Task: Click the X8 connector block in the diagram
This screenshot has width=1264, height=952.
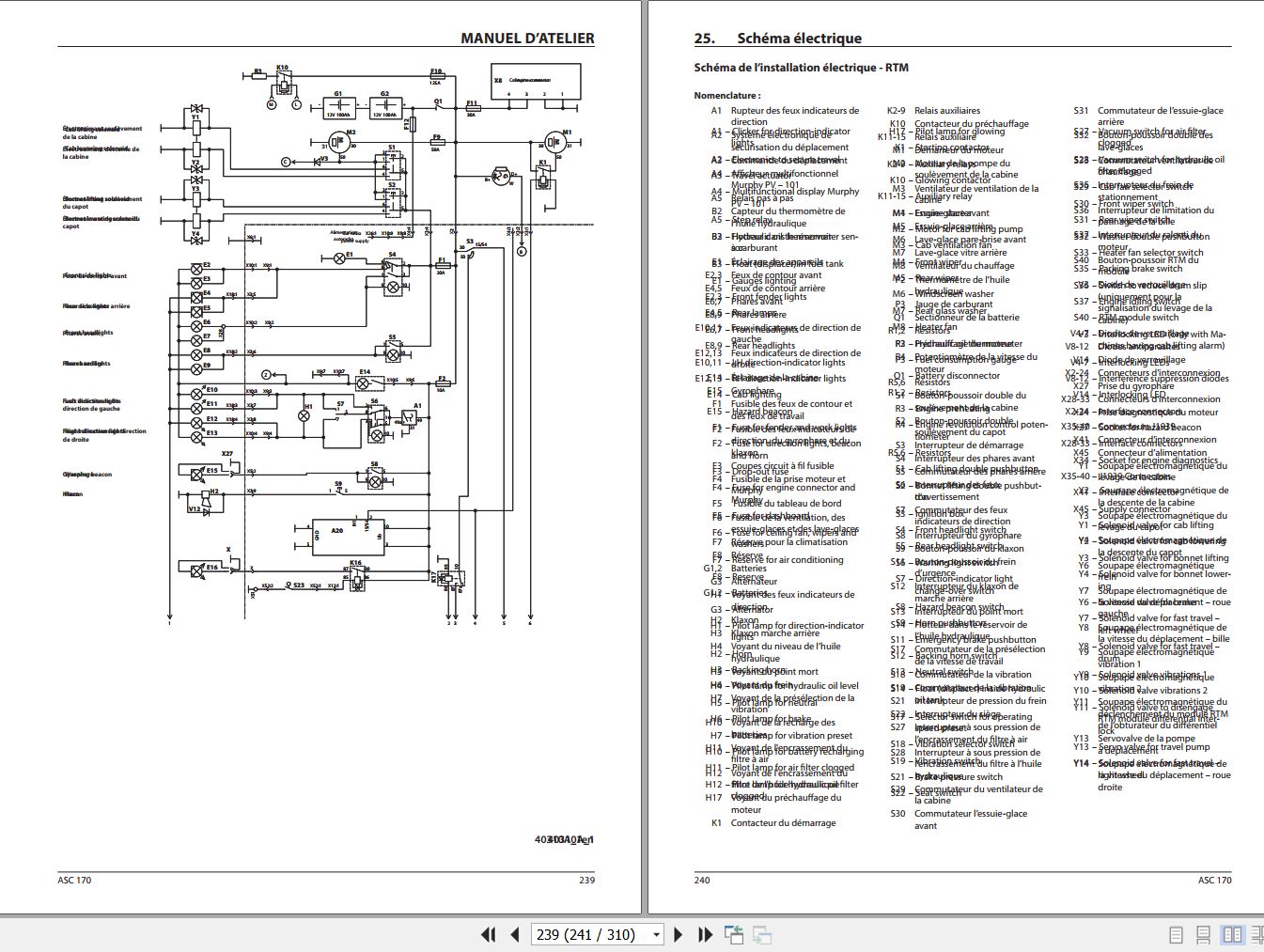Action: pyautogui.click(x=534, y=83)
